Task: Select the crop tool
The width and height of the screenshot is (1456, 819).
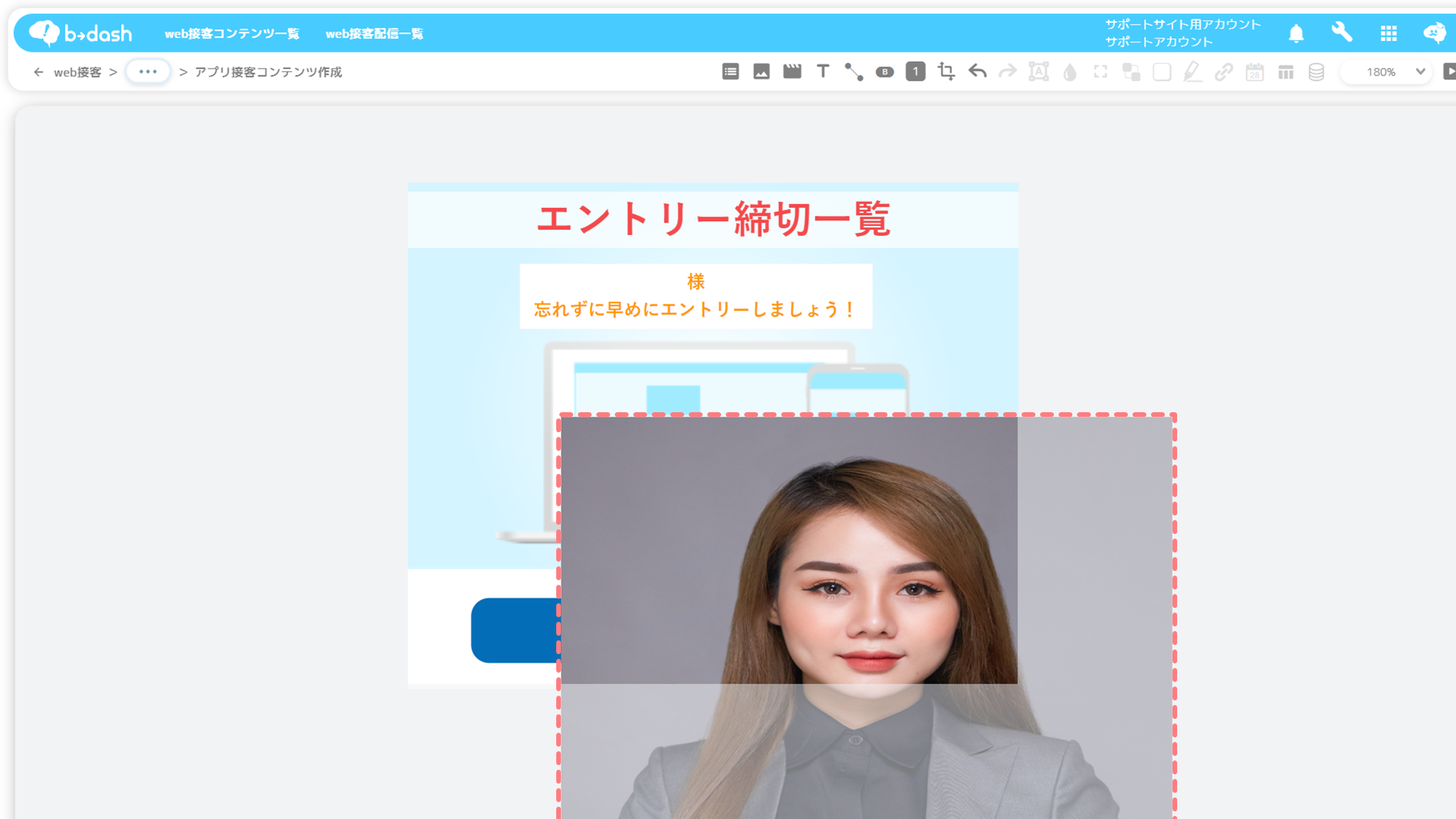Action: tap(946, 72)
